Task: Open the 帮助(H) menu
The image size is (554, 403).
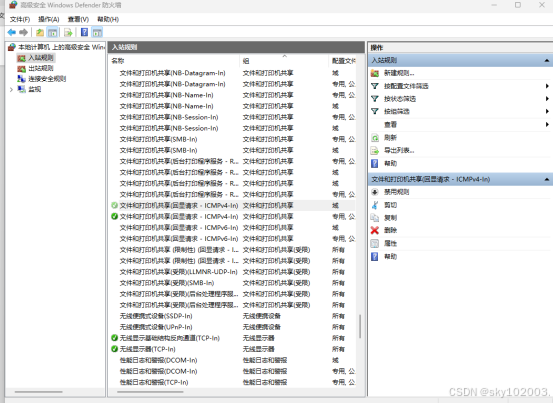Action: click(x=108, y=19)
